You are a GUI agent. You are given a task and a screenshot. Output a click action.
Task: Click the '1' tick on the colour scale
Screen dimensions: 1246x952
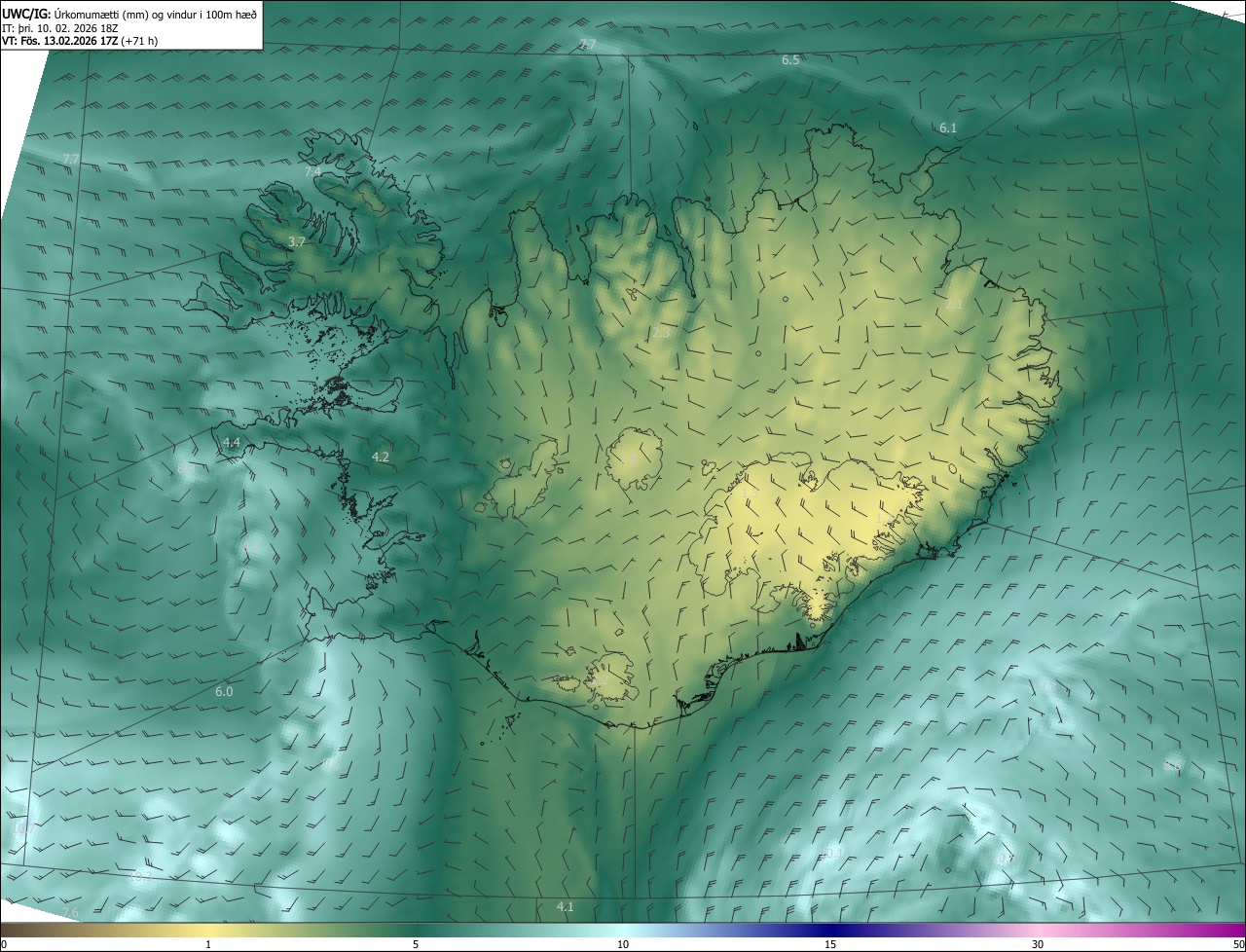click(208, 944)
